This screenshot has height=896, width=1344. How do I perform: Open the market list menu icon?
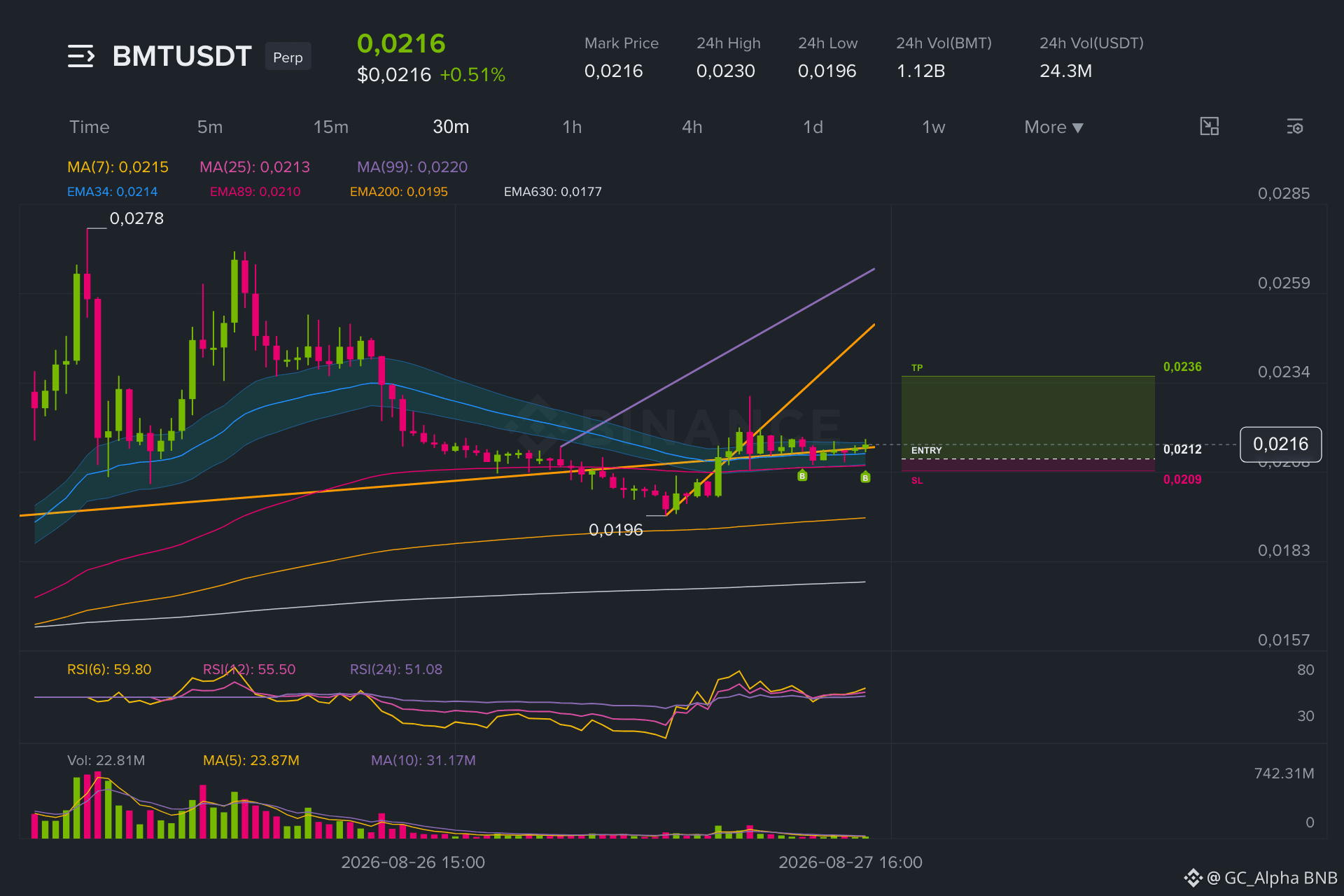pyautogui.click(x=81, y=56)
